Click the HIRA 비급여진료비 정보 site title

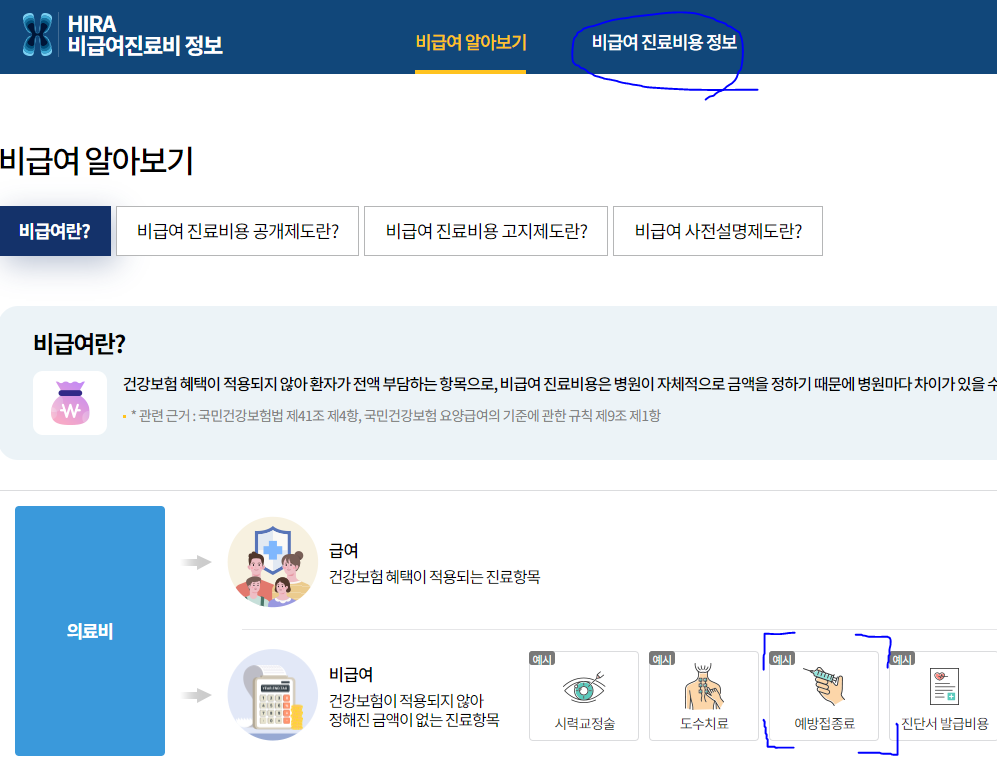point(145,35)
